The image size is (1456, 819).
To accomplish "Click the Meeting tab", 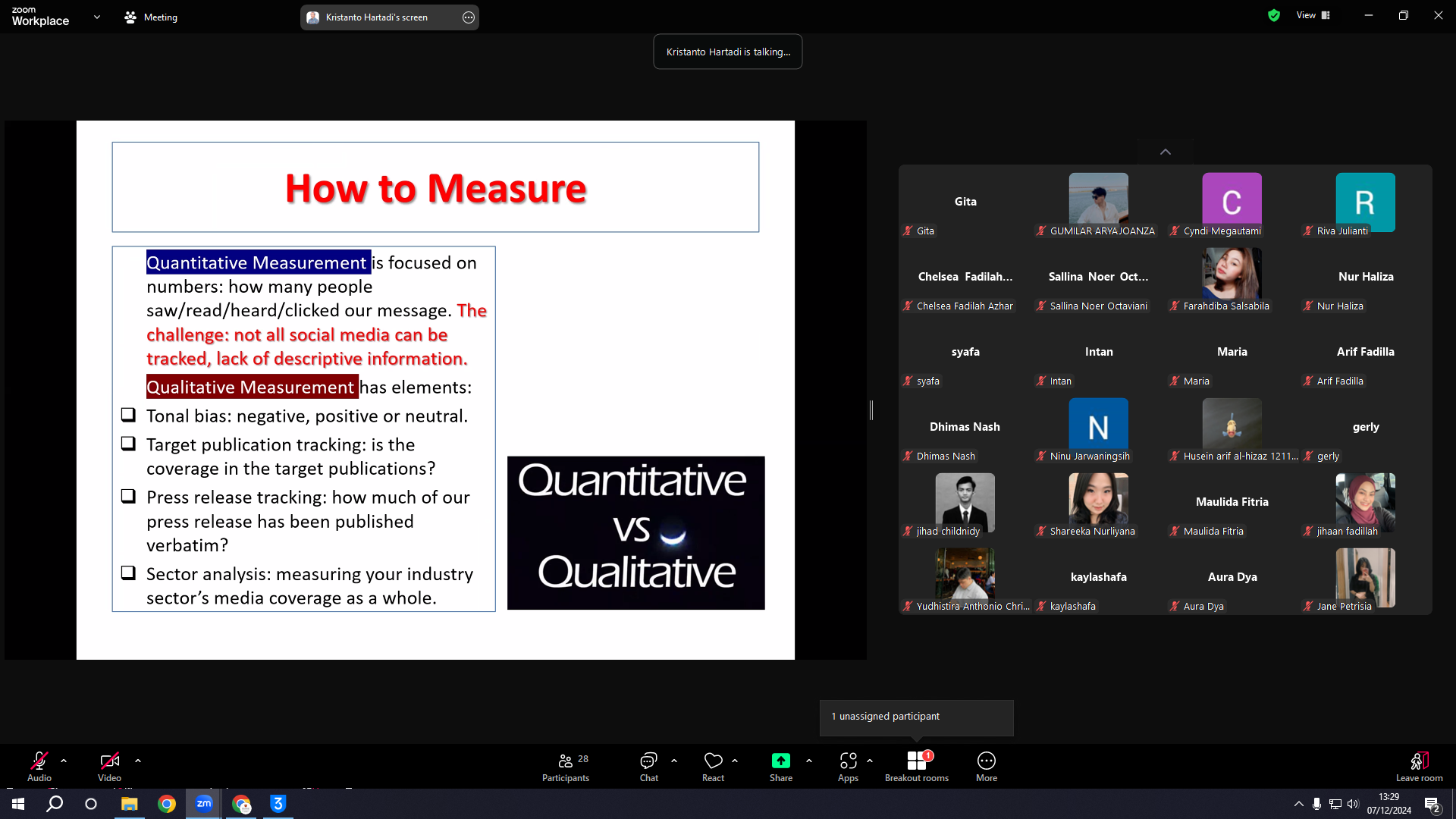I will 151,17.
